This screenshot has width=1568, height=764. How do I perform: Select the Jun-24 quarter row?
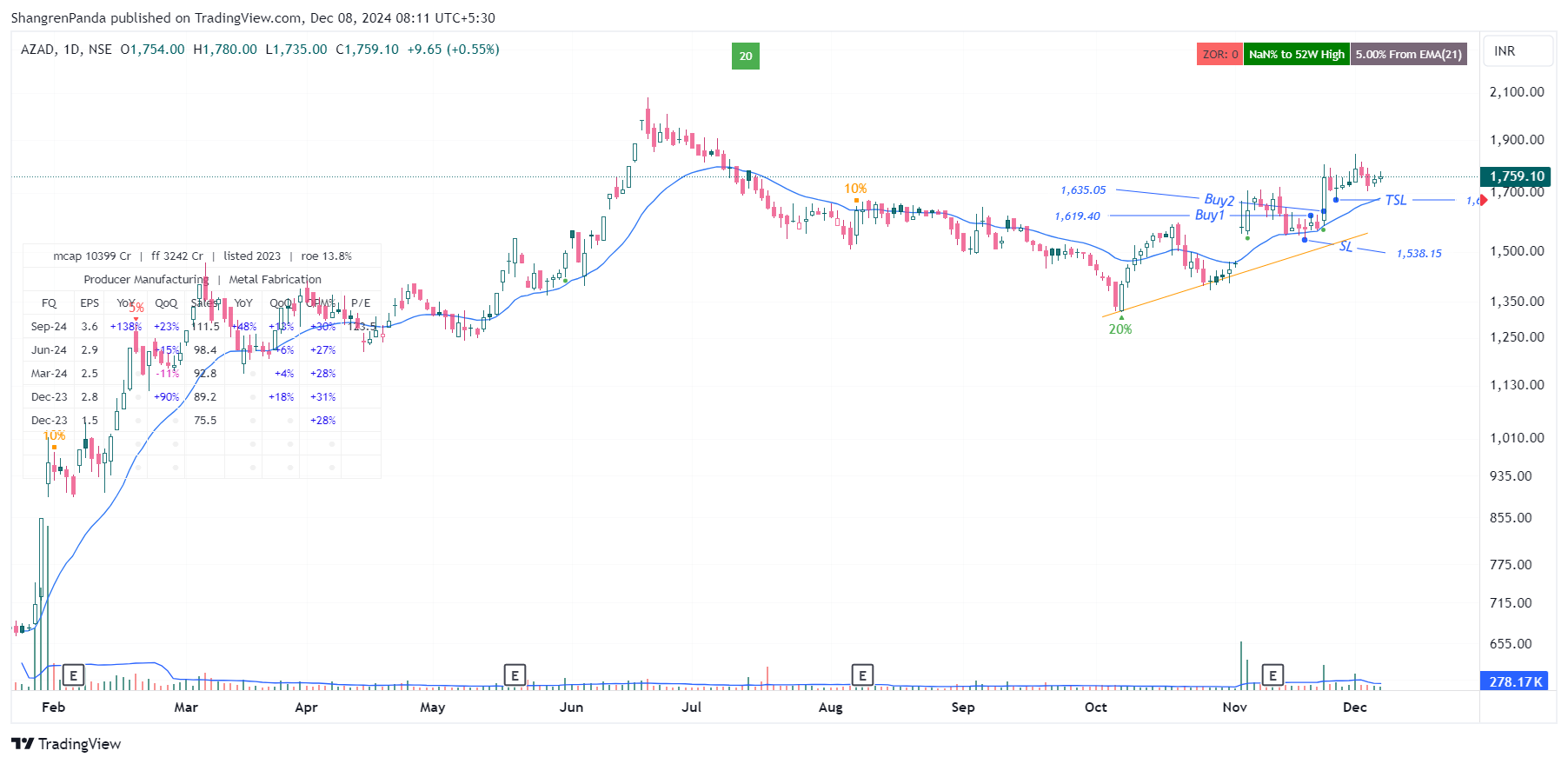point(202,350)
